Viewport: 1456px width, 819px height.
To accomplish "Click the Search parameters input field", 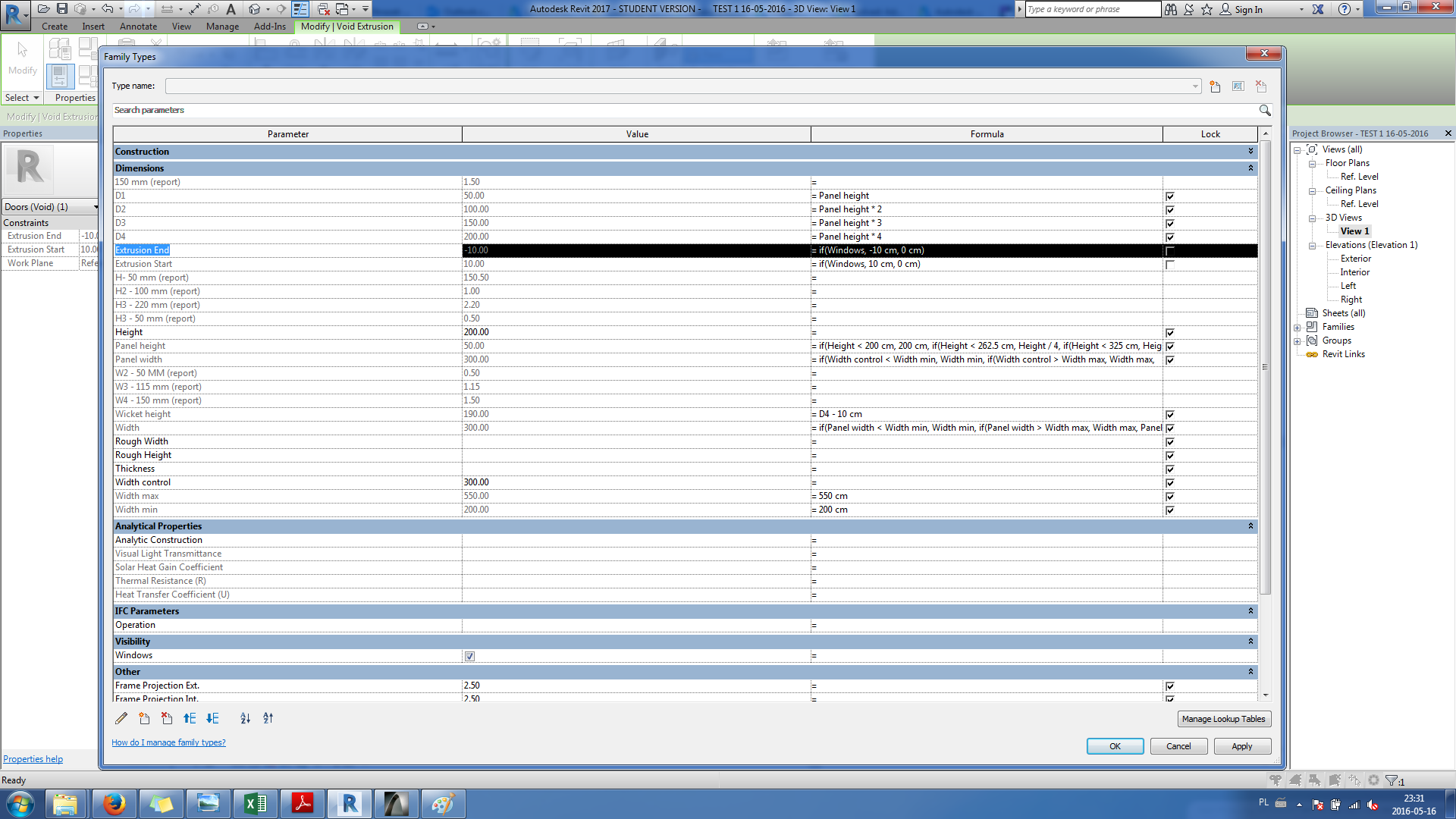I will pos(682,111).
